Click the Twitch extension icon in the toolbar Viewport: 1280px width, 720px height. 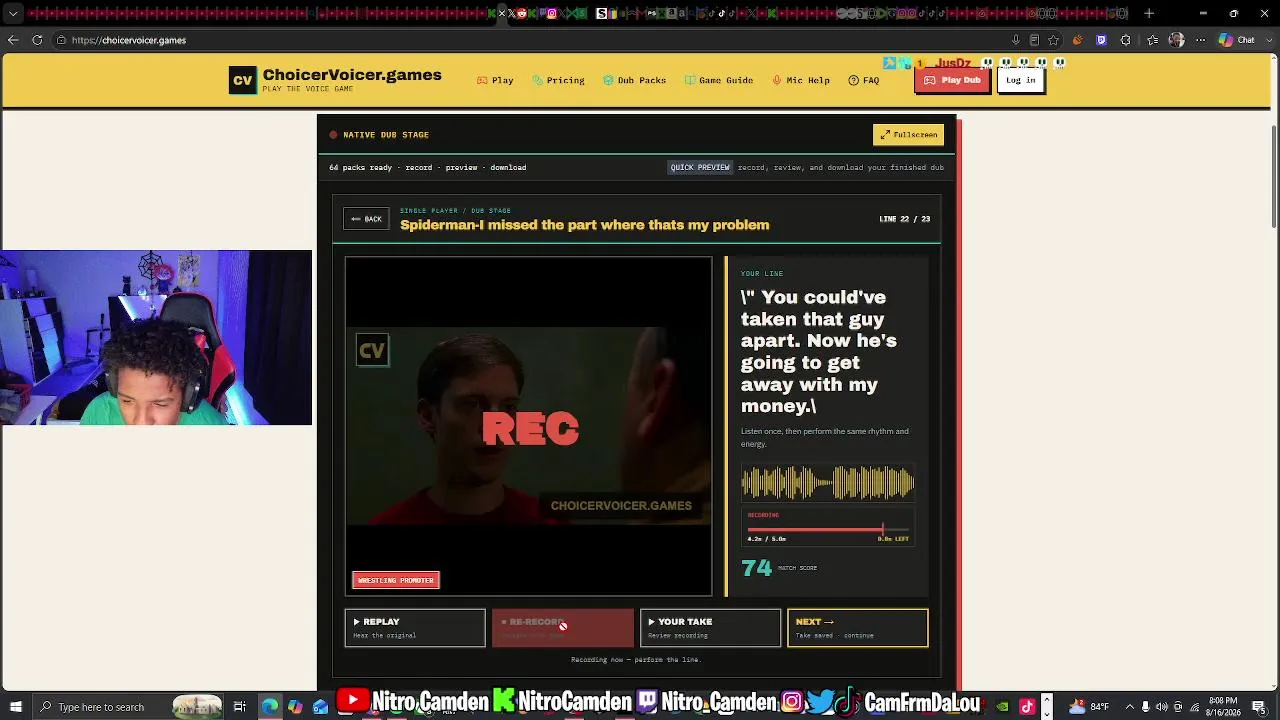(x=1101, y=40)
